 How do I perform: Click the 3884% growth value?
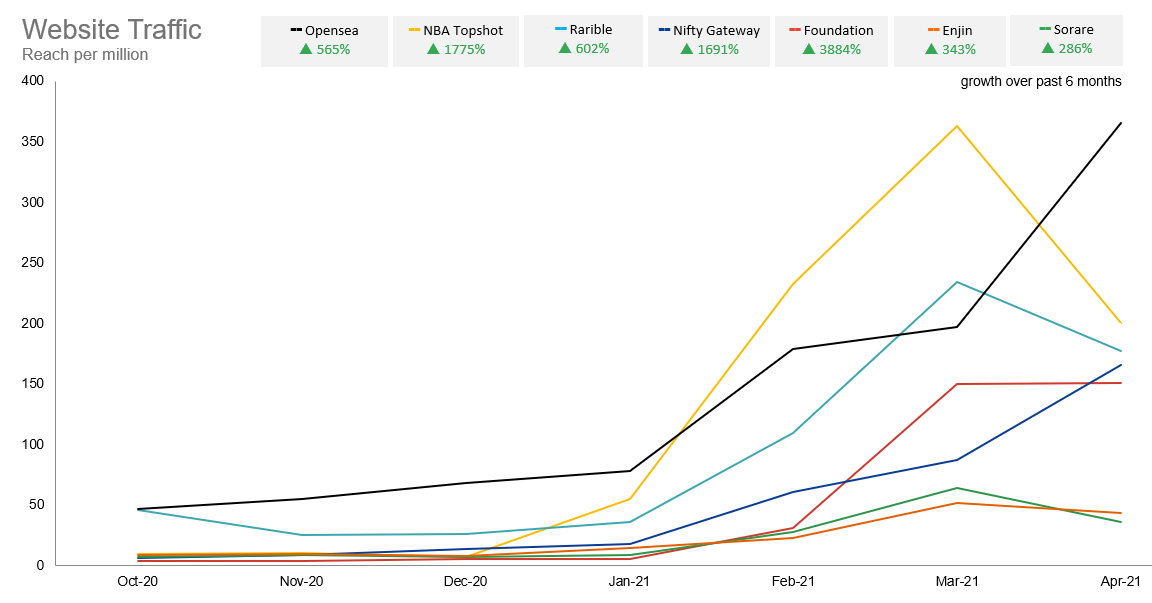pyautogui.click(x=840, y=49)
